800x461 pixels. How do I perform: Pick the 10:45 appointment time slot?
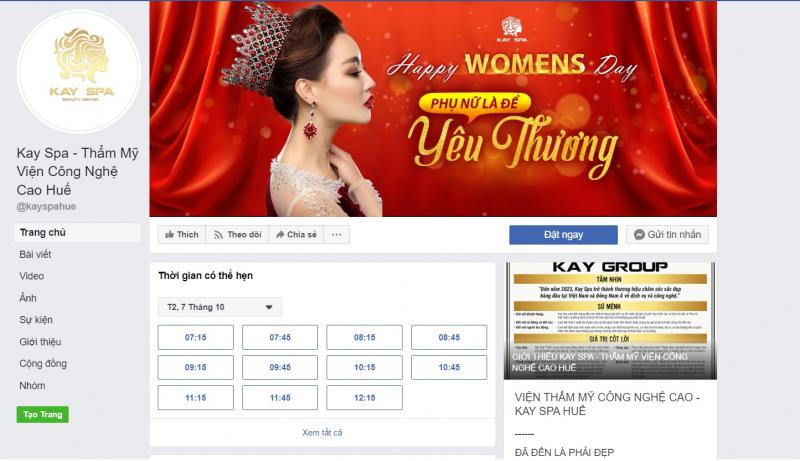pyautogui.click(x=449, y=367)
